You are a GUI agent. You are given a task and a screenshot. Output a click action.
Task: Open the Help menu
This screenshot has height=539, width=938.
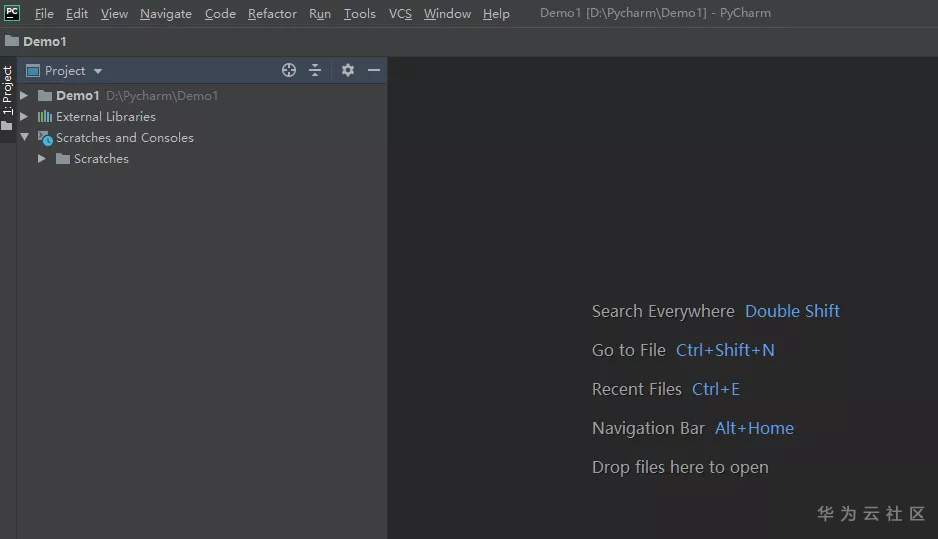point(496,13)
